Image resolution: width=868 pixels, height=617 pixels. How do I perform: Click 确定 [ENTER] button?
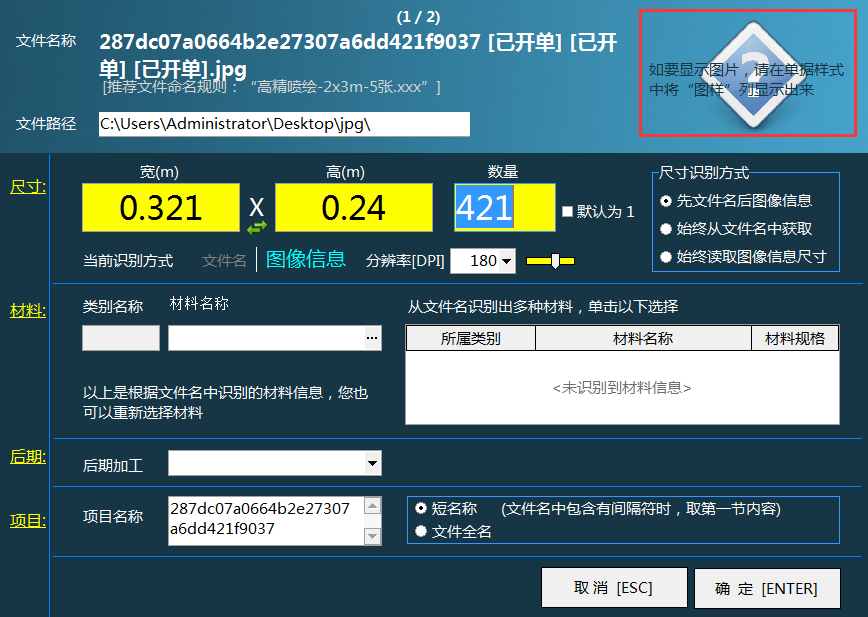coord(767,588)
